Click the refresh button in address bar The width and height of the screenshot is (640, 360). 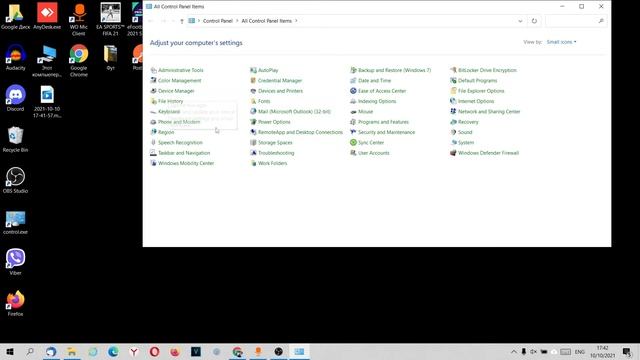(534, 21)
